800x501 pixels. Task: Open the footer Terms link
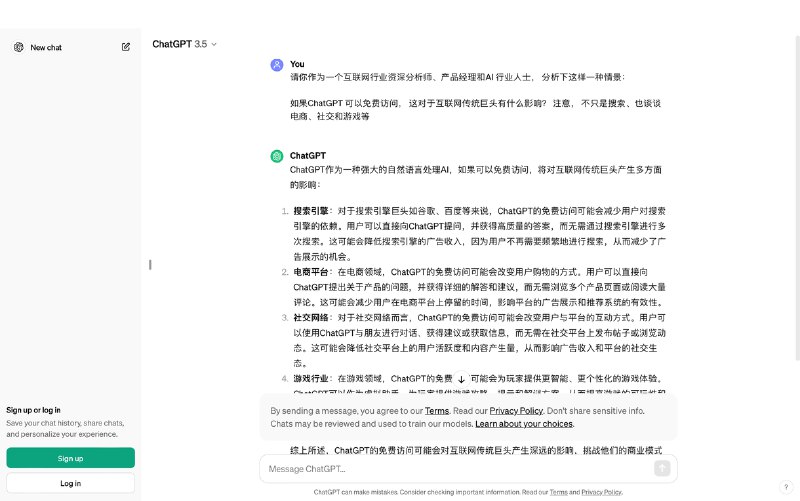coord(558,492)
